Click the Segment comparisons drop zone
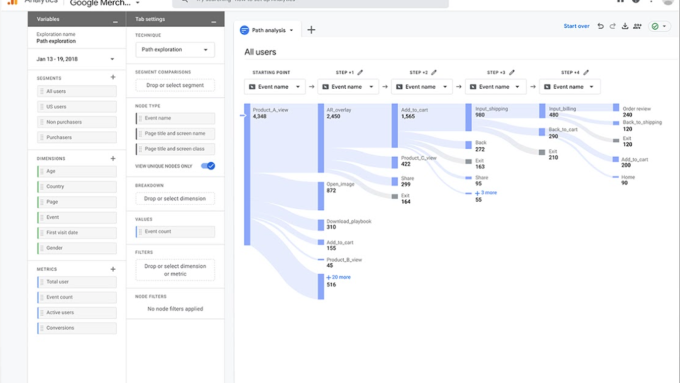The height and width of the screenshot is (383, 680). pyautogui.click(x=175, y=85)
